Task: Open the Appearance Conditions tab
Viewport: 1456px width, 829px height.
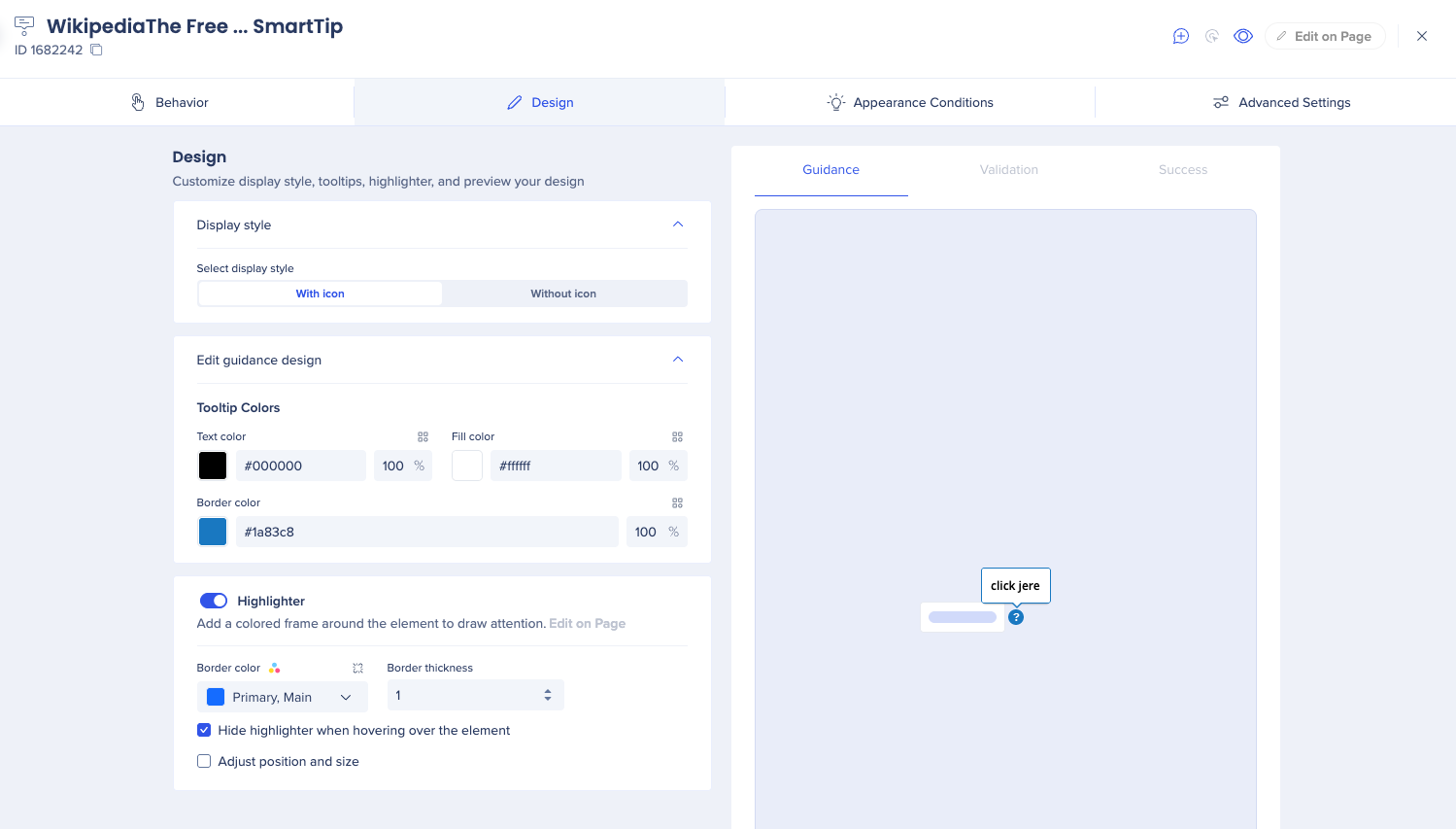Action: point(910,102)
